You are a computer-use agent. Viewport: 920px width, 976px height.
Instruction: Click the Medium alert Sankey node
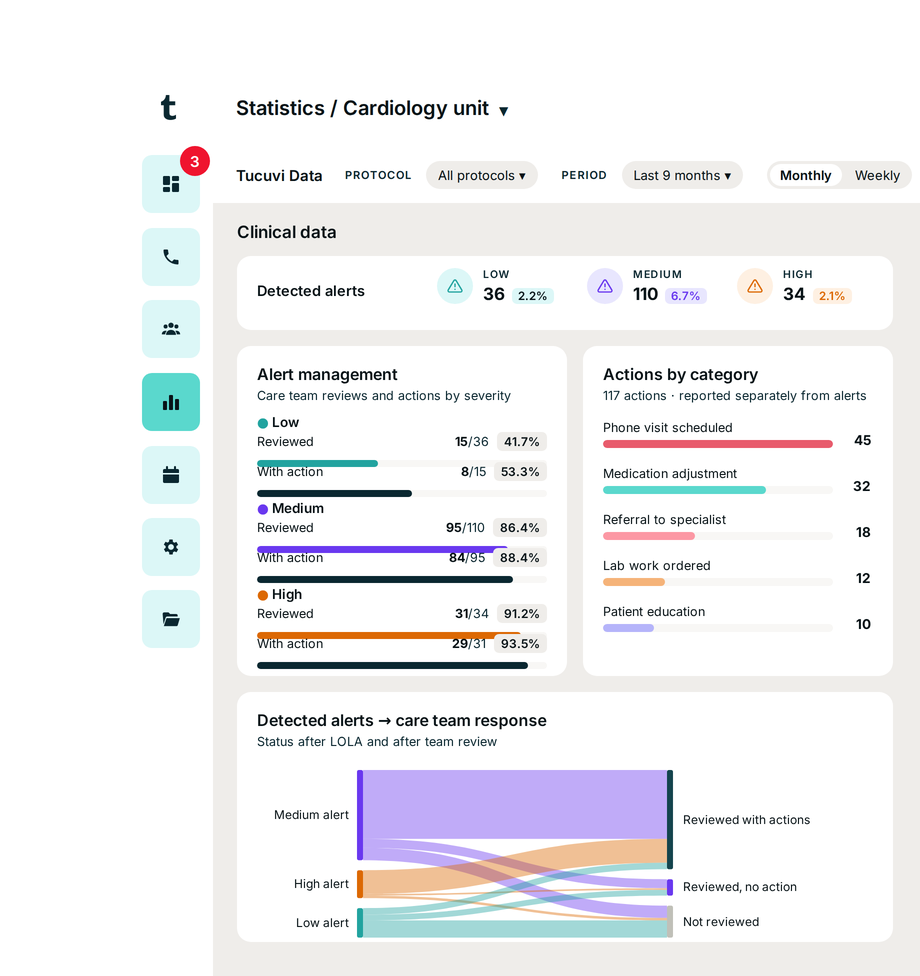[360, 815]
